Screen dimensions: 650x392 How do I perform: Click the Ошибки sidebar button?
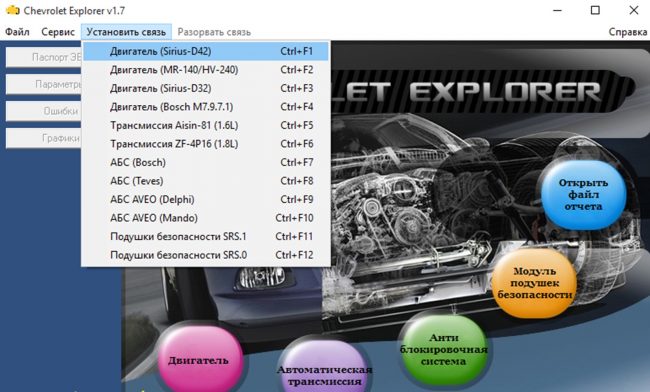(44, 111)
